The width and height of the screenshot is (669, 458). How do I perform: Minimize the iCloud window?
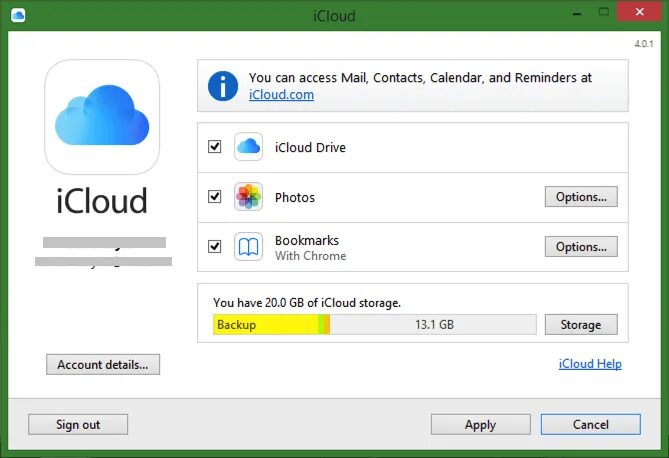[x=577, y=13]
